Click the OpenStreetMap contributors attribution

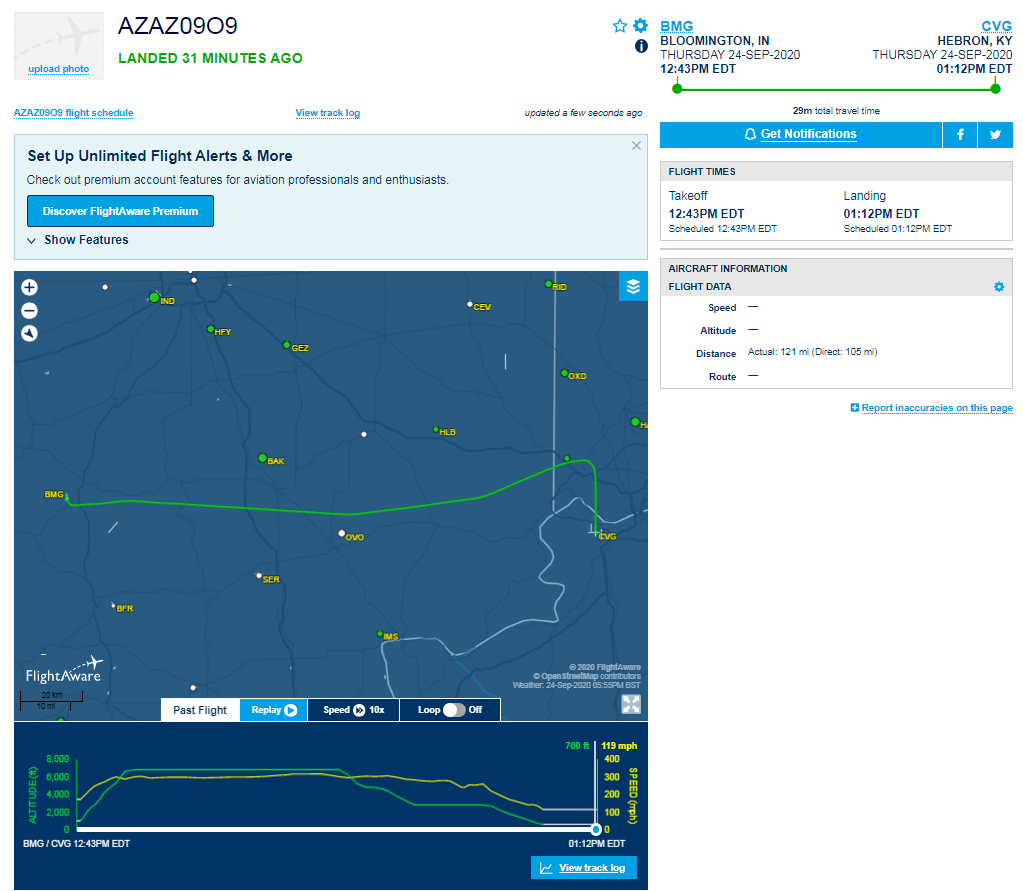(x=587, y=676)
